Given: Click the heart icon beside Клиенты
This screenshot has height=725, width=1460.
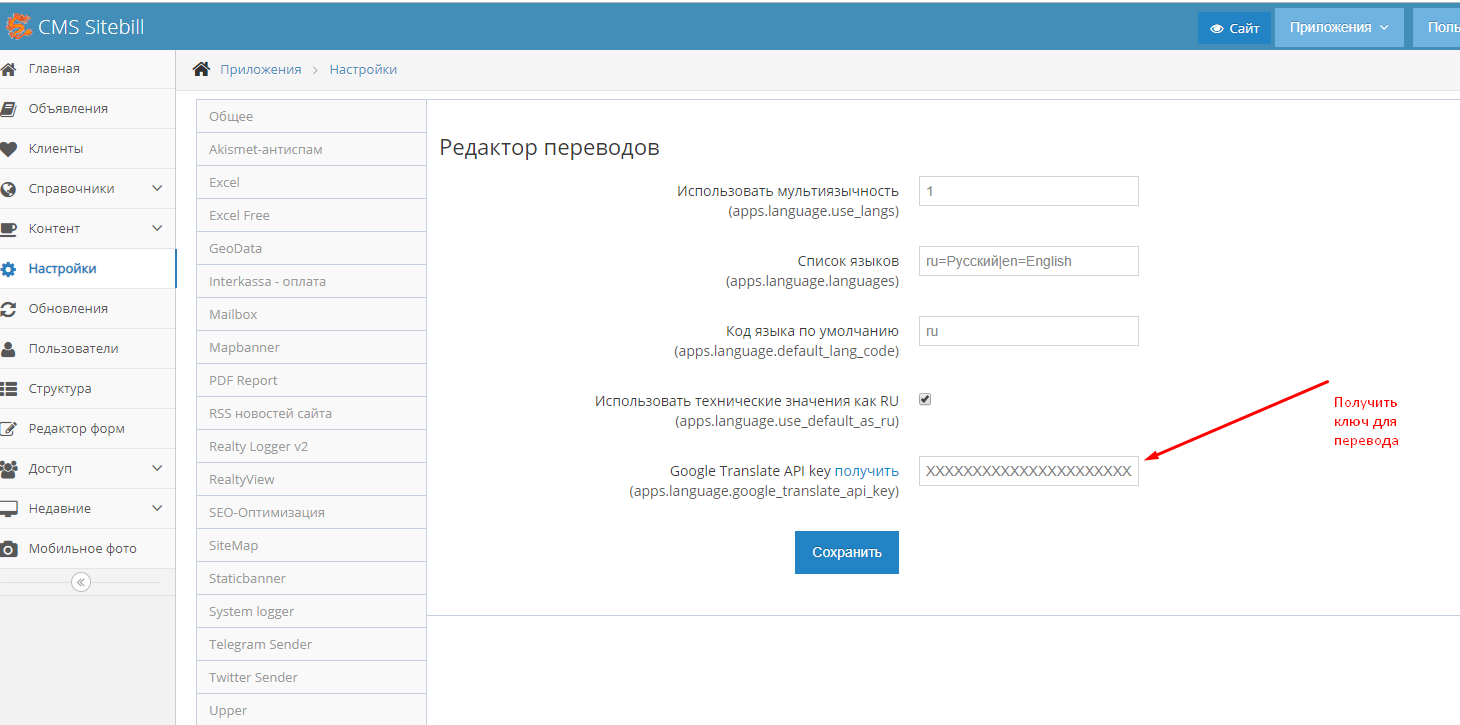Looking at the screenshot, I should 9,149.
